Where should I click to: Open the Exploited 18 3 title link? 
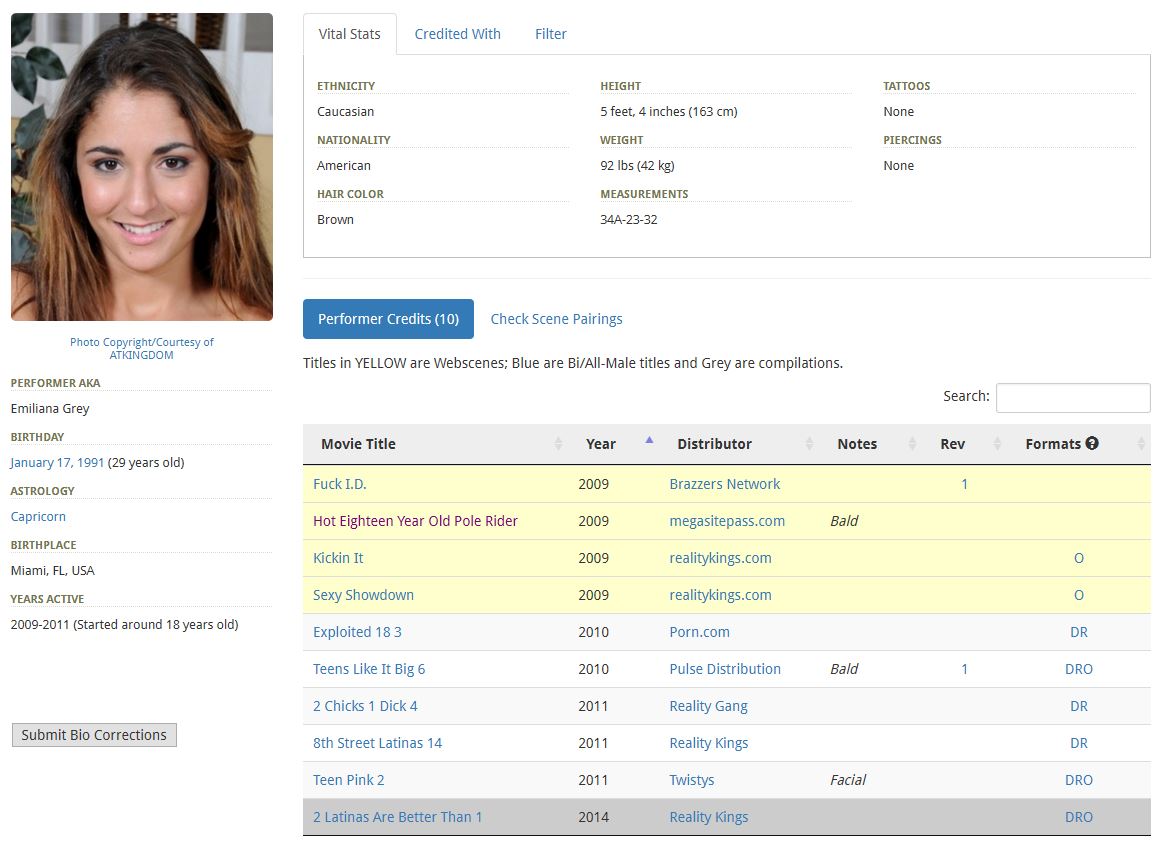357,632
